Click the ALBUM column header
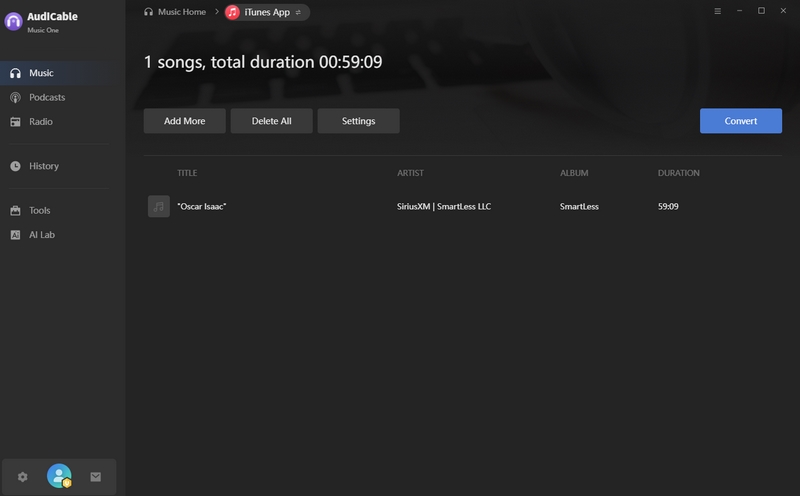 click(574, 173)
